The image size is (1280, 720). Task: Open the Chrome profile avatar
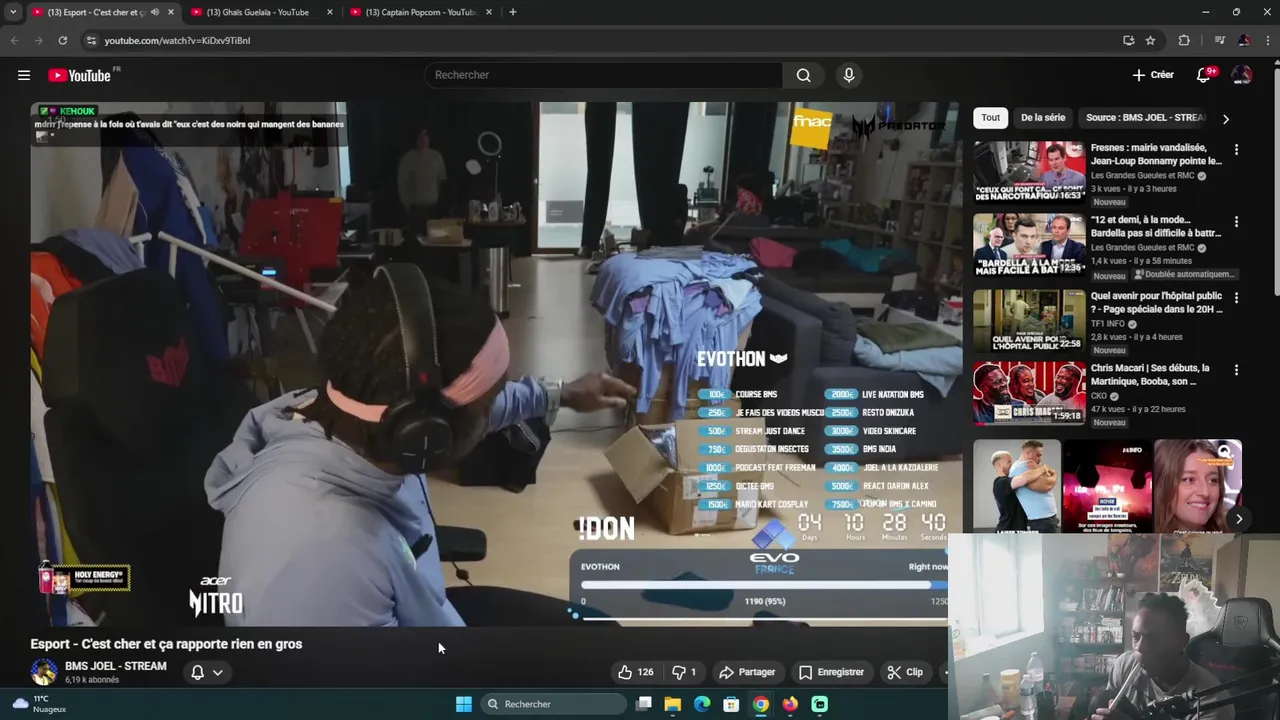[x=1244, y=40]
